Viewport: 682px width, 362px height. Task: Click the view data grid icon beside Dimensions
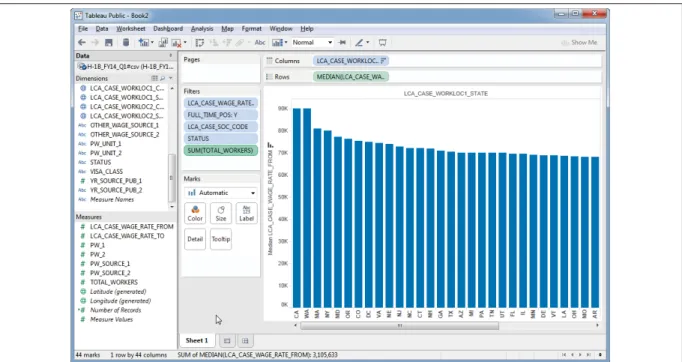pyautogui.click(x=154, y=78)
